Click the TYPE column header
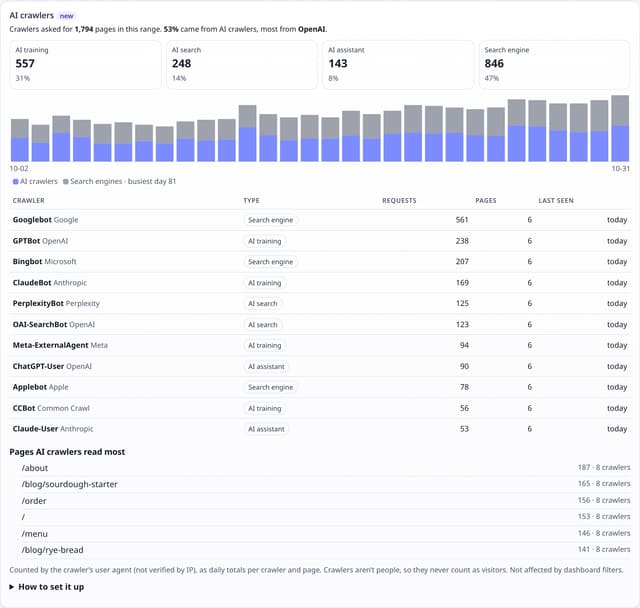640x608 pixels. coord(251,201)
